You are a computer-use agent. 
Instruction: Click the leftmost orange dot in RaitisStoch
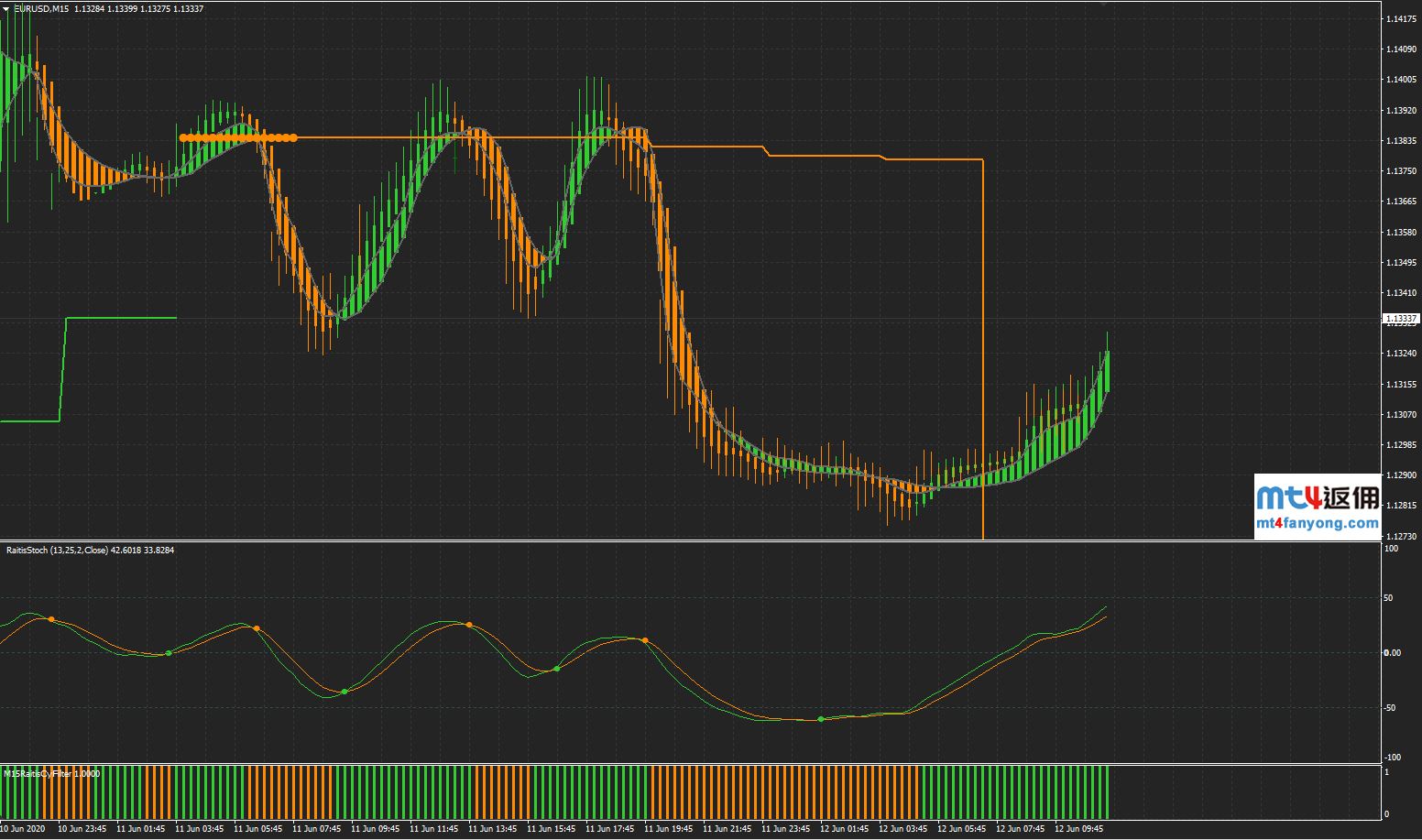coord(51,620)
